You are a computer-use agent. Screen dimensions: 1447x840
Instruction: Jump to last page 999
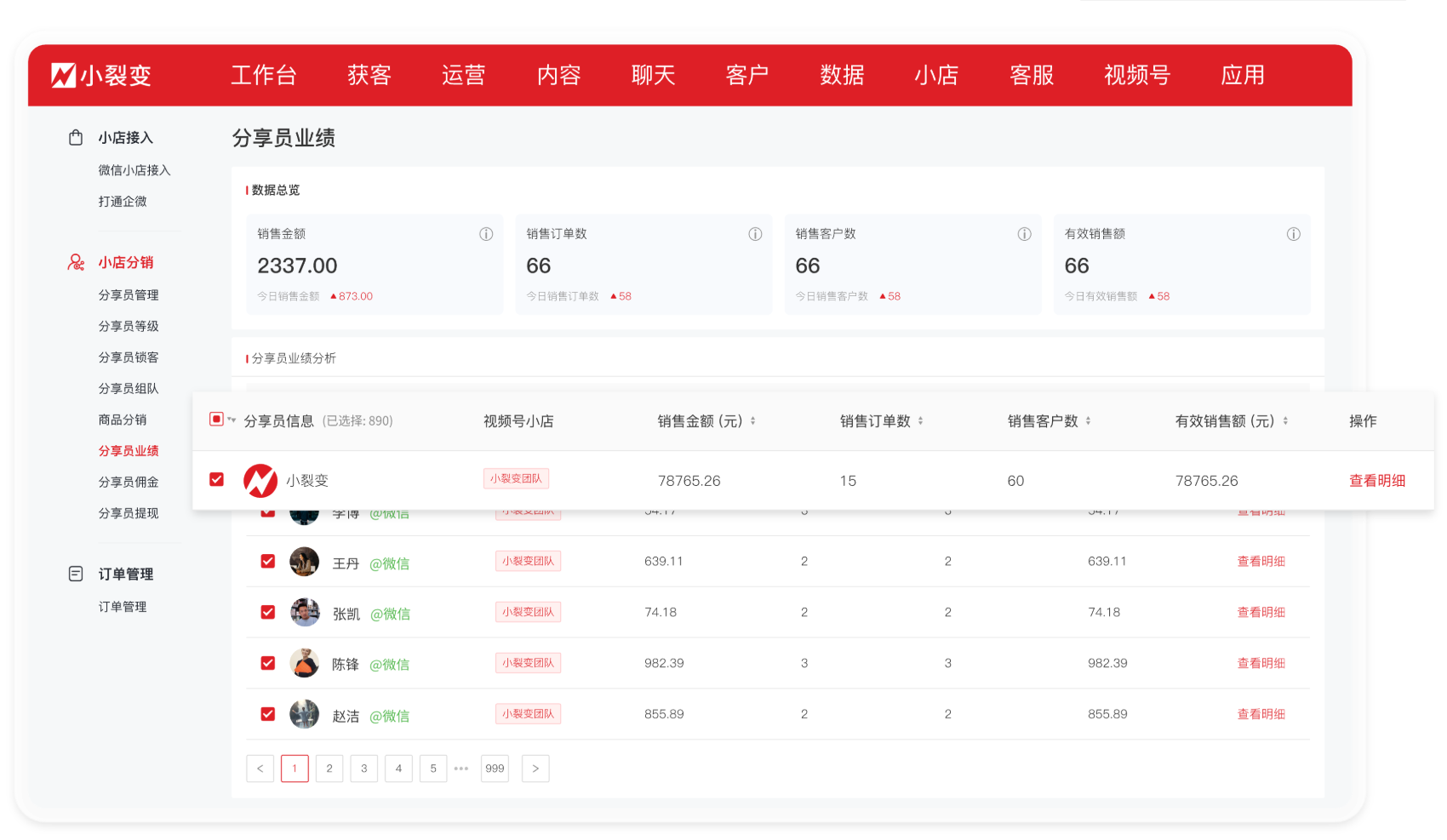coord(495,769)
